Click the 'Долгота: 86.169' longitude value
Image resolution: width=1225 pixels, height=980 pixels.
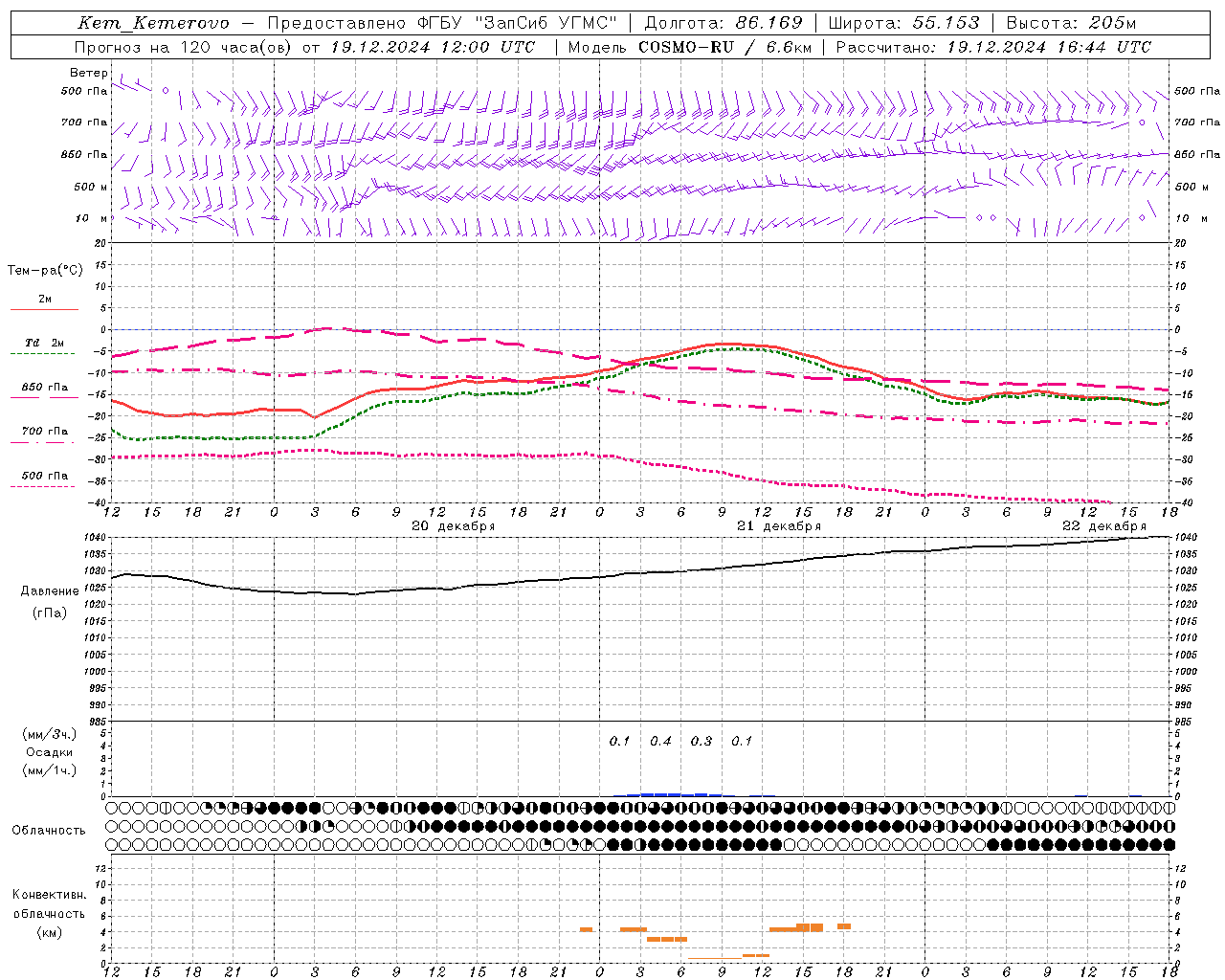(x=724, y=23)
